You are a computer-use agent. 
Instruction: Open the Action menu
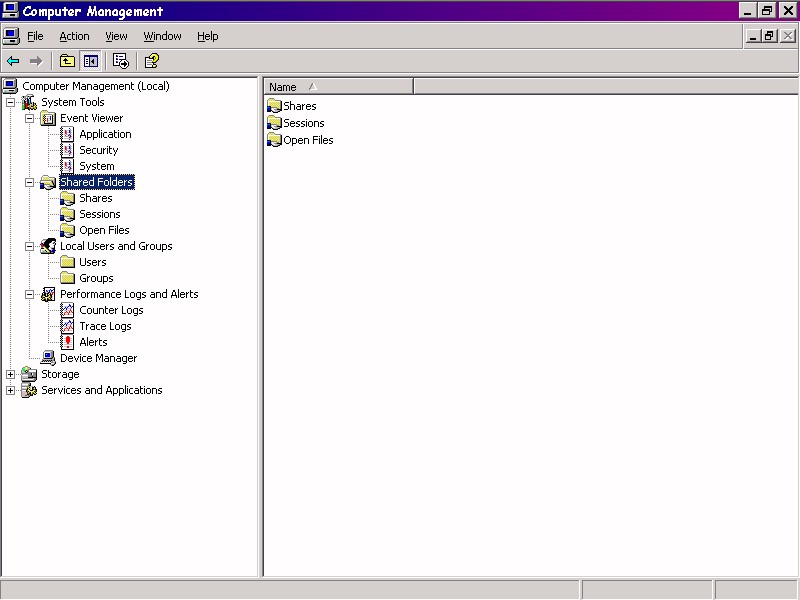tap(74, 36)
